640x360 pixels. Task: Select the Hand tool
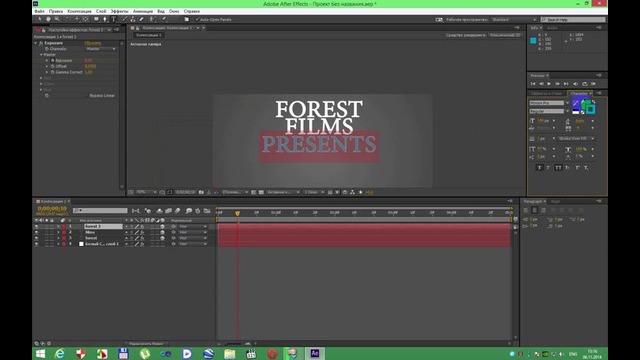[x=48, y=19]
